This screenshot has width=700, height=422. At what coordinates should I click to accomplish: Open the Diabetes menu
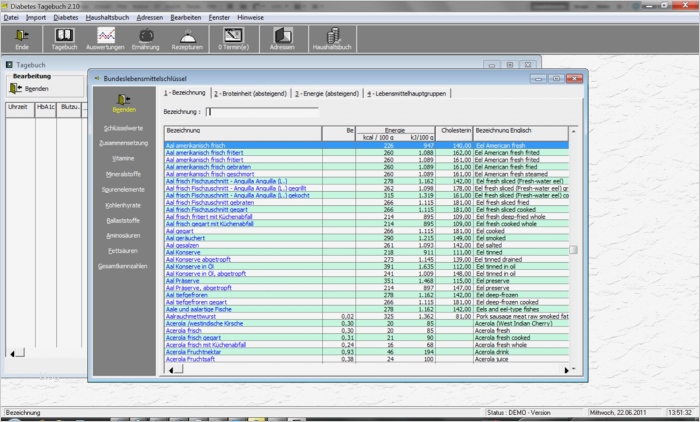point(67,17)
